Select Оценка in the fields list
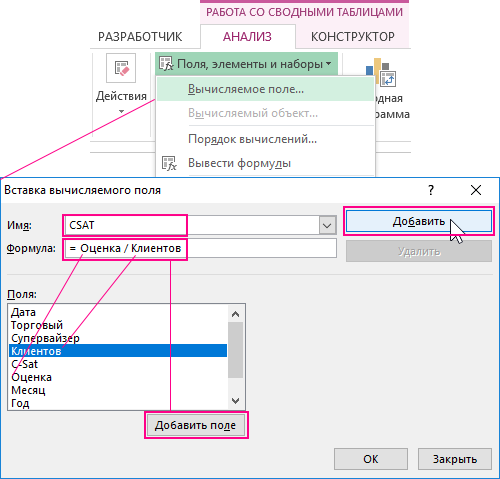 pos(118,377)
